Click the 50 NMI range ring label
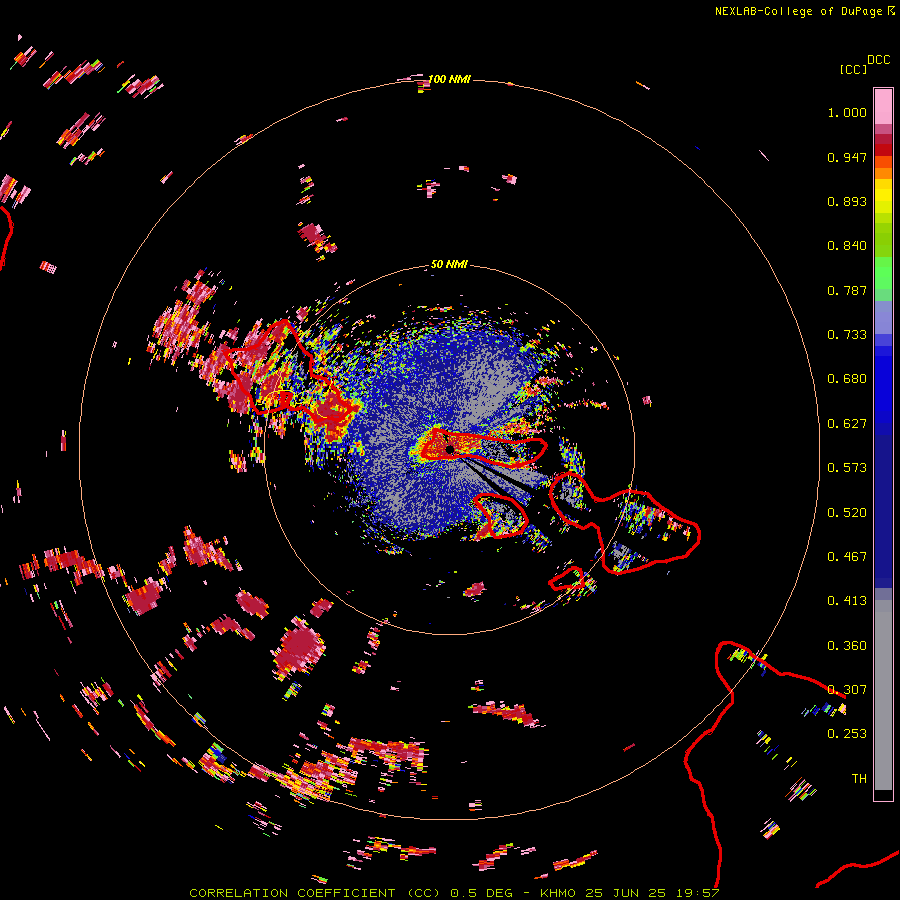Viewport: 900px width, 900px height. pos(449,264)
